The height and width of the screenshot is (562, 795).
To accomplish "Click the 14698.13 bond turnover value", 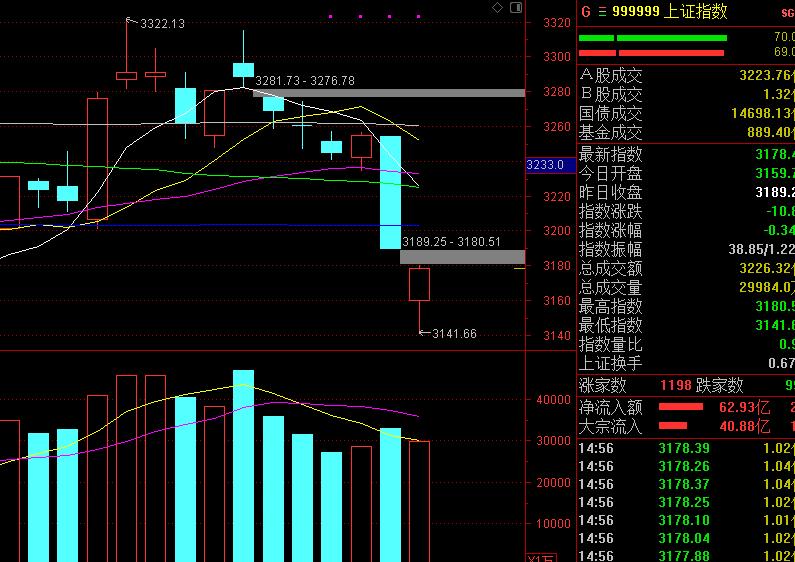I will (763, 113).
